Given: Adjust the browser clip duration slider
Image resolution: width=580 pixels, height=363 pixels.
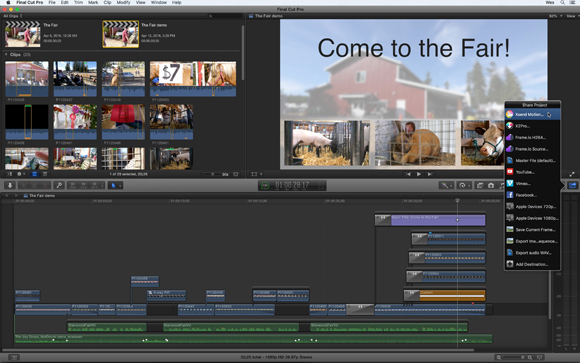Looking at the screenshot, I should (212, 174).
